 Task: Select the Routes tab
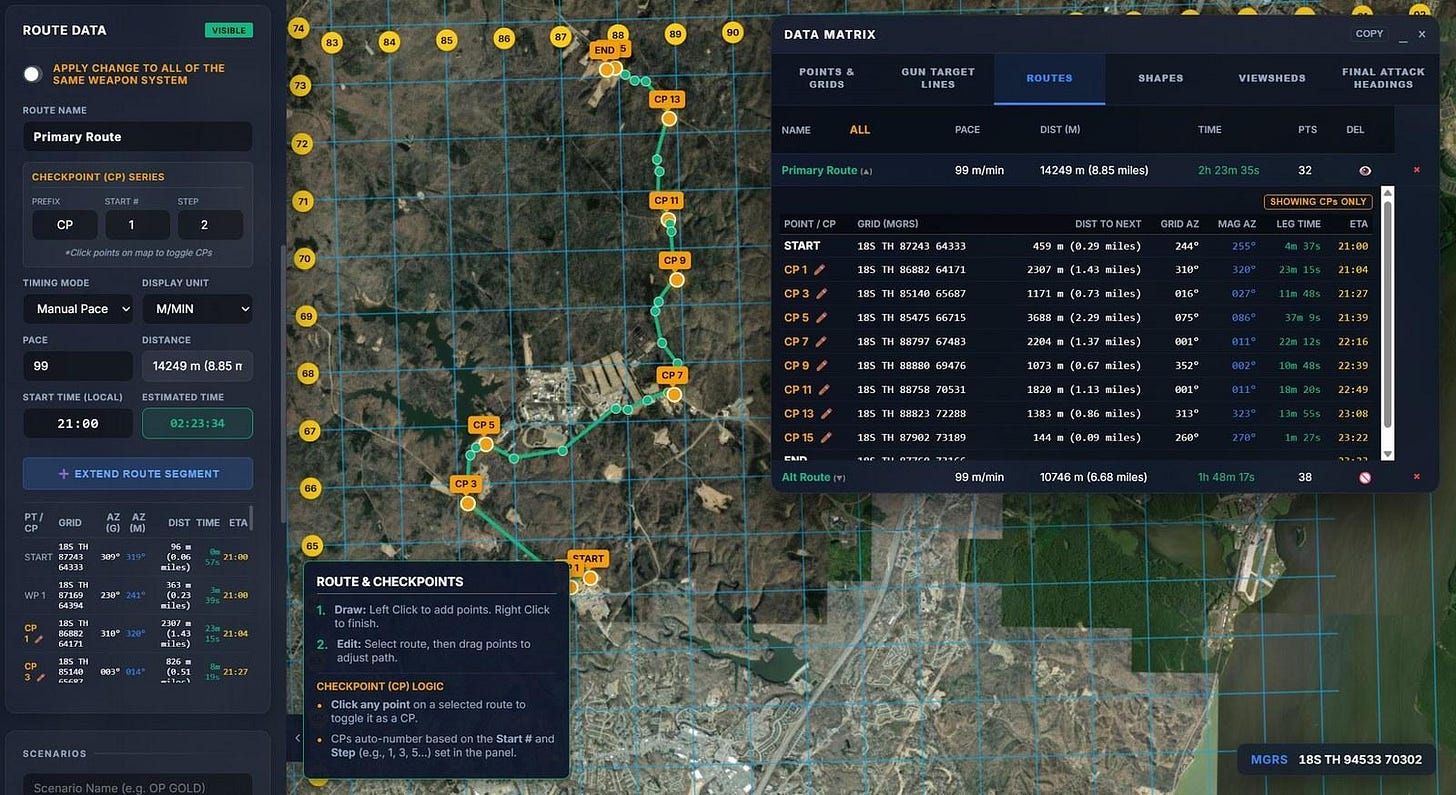click(1049, 78)
